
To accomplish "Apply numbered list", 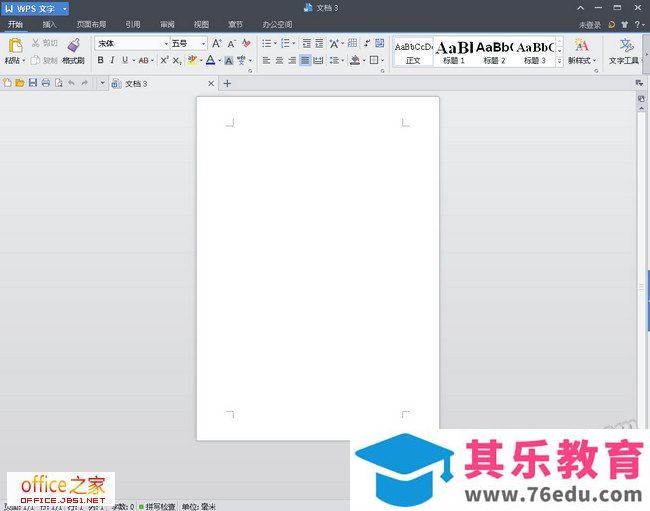I will point(285,43).
